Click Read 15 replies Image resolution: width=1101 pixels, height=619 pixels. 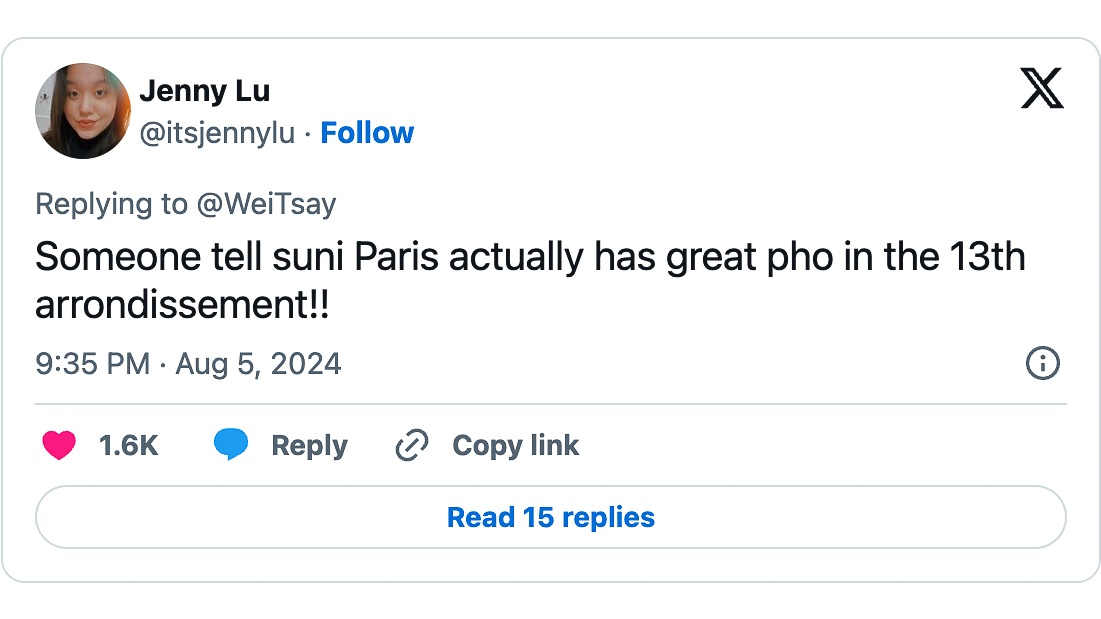tap(550, 517)
